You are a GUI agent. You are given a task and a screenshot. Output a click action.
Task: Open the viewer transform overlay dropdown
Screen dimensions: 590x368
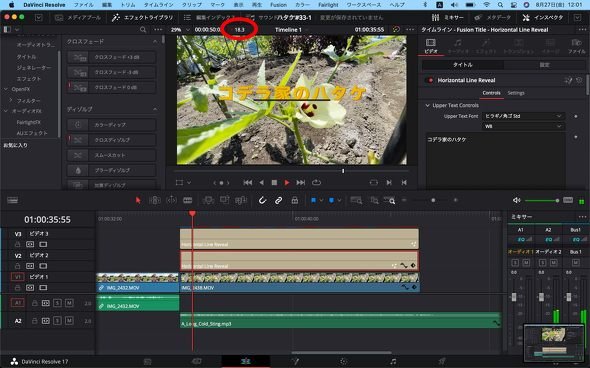[x=189, y=182]
